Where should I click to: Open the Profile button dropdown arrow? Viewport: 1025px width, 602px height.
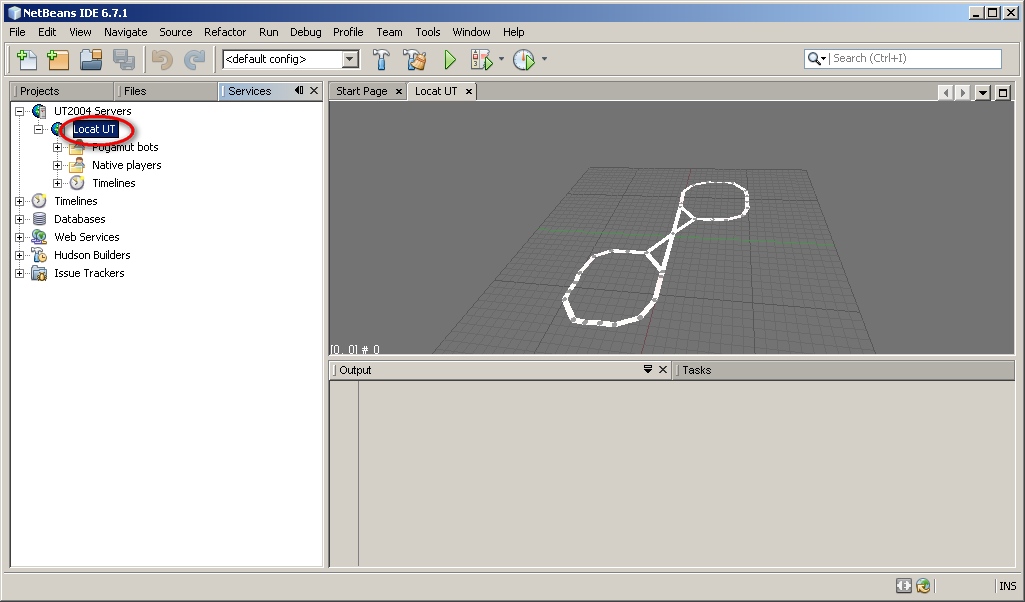pyautogui.click(x=544, y=59)
